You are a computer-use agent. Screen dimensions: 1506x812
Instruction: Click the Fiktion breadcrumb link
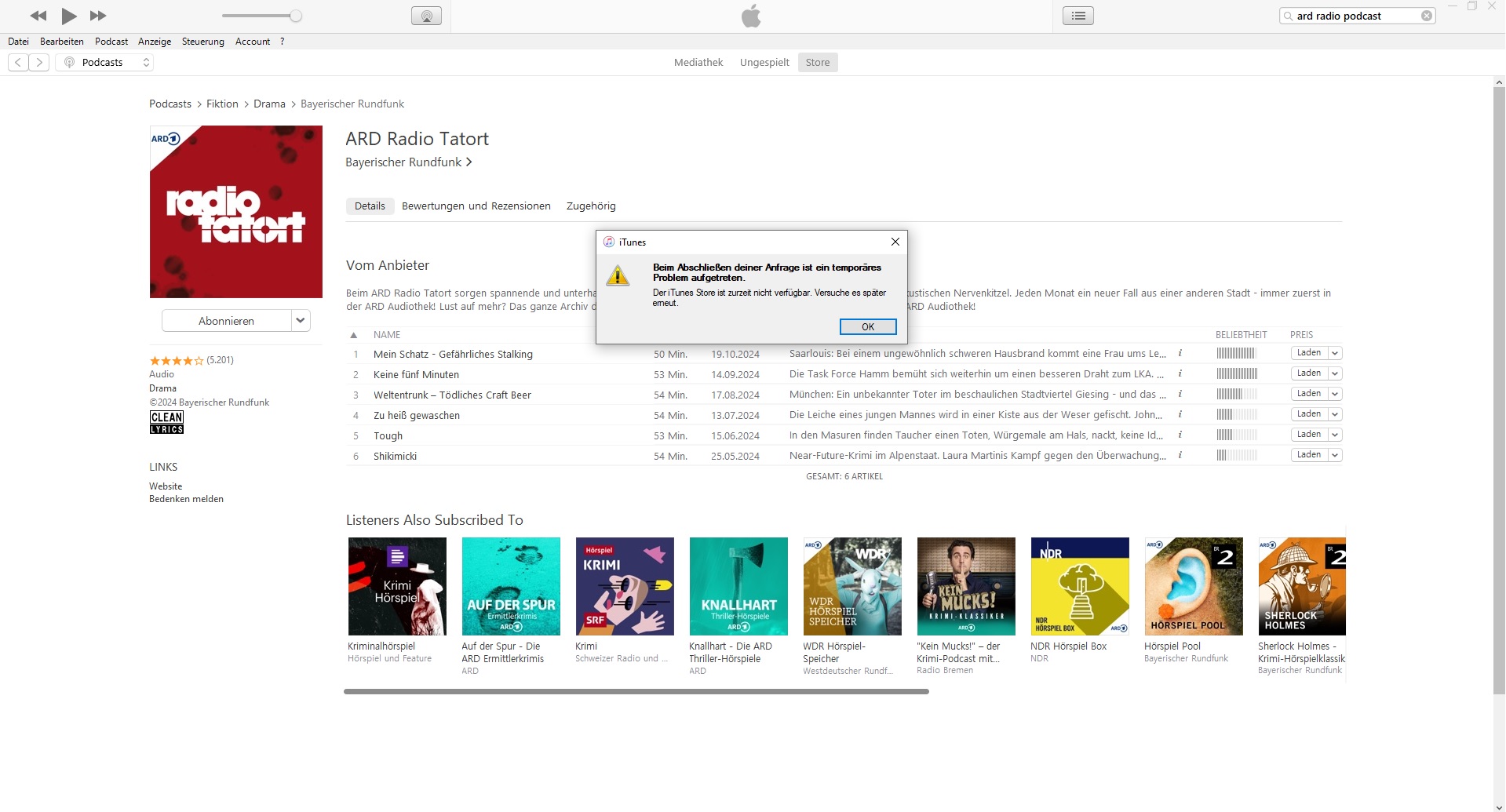(222, 104)
